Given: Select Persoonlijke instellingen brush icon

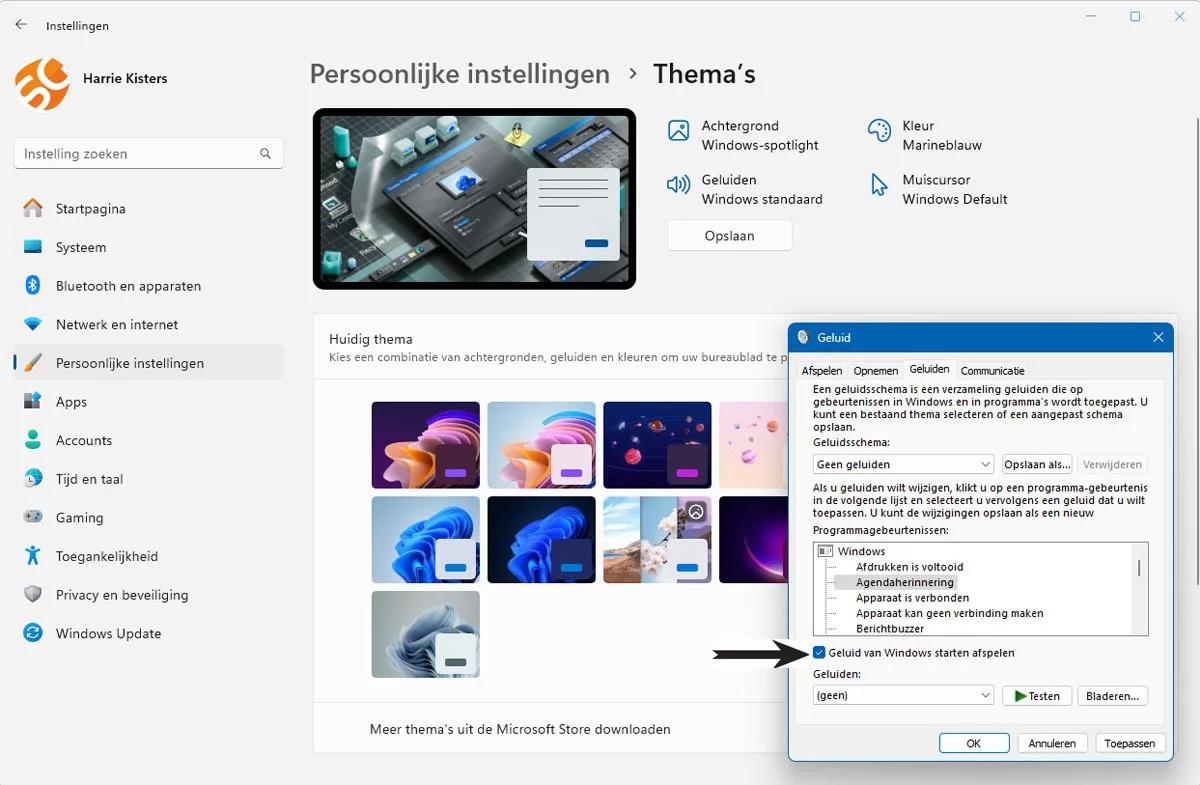Looking at the screenshot, I should tap(33, 363).
